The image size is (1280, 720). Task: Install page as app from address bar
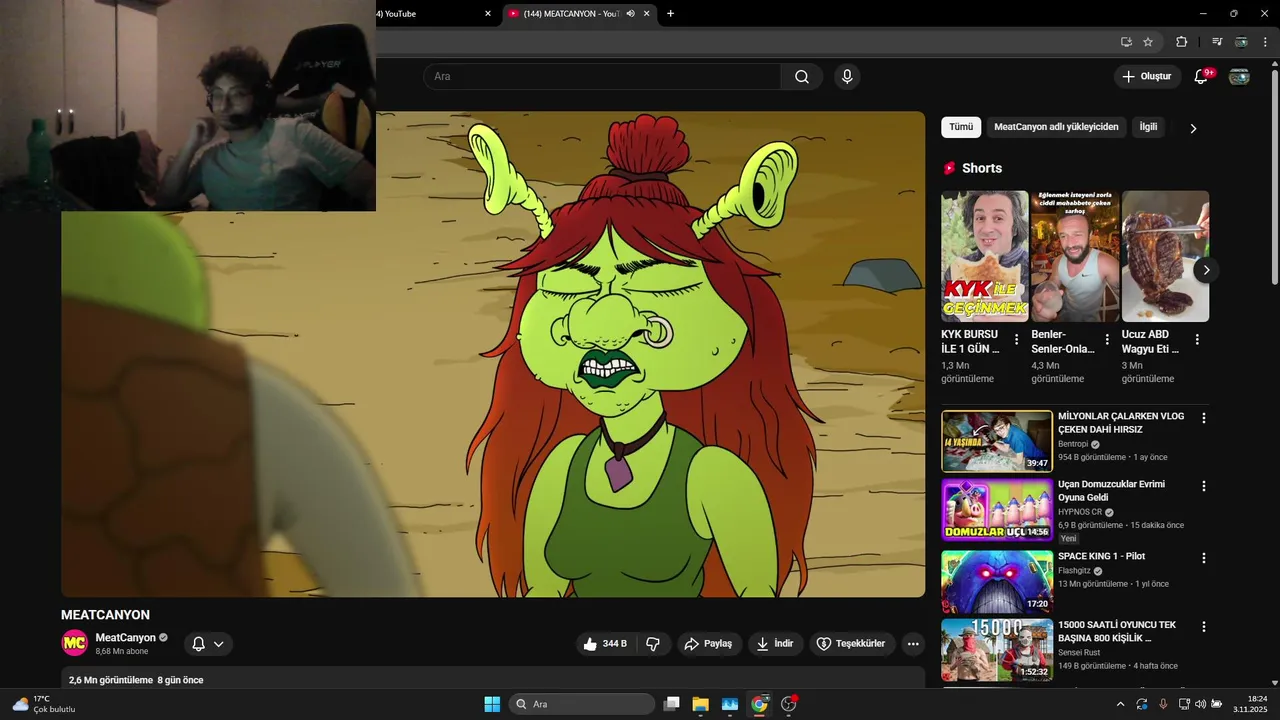pos(1126,42)
